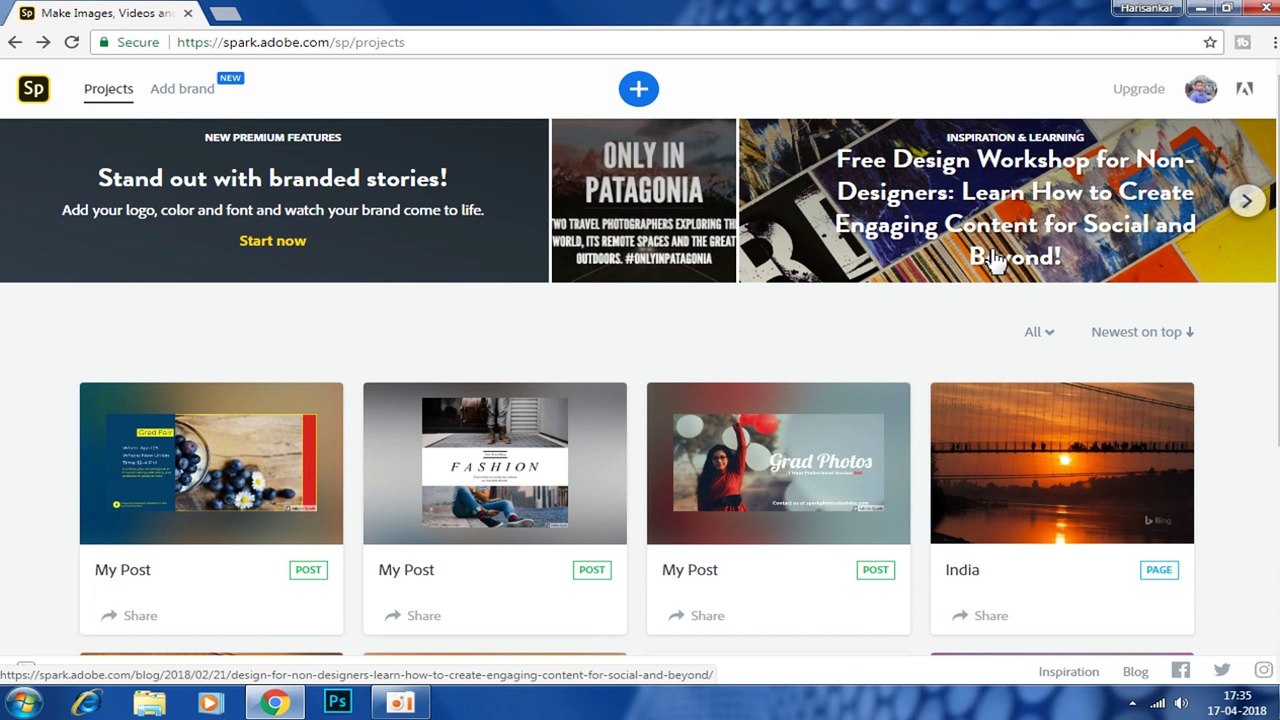The width and height of the screenshot is (1280, 720).
Task: Create a new project with the blue plus button
Action: [639, 89]
